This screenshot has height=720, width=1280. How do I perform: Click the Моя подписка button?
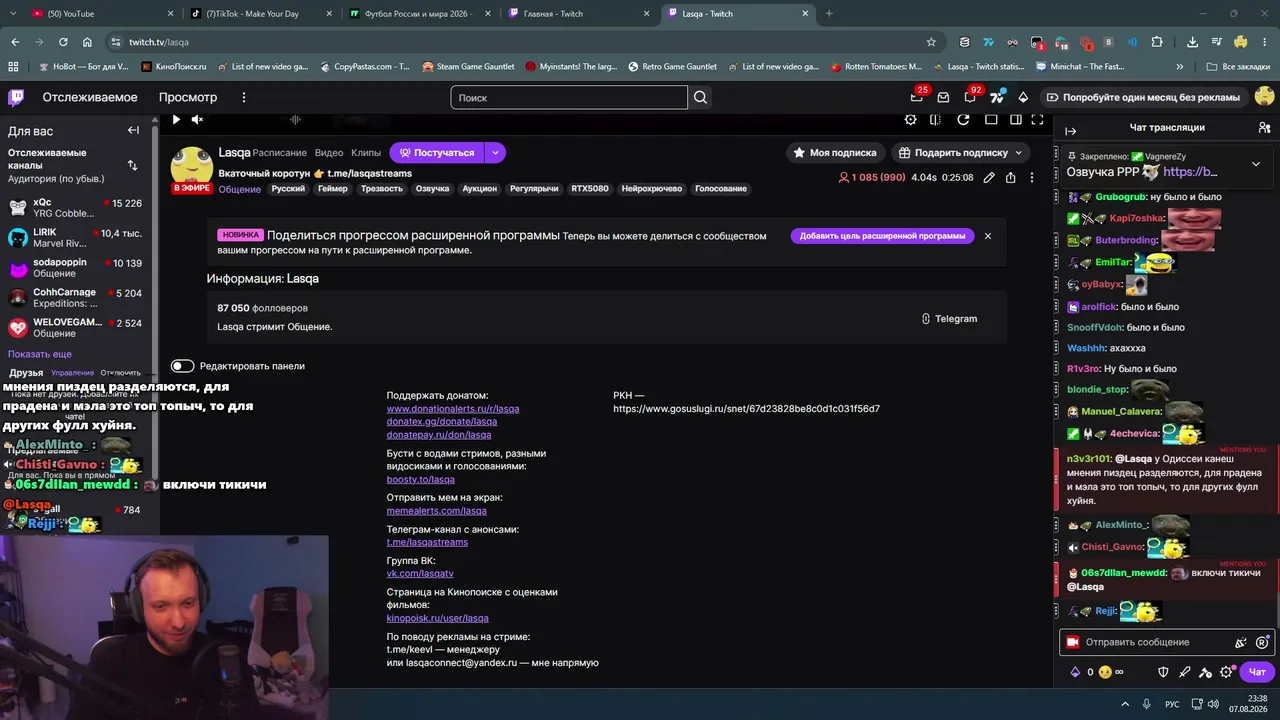coord(835,152)
